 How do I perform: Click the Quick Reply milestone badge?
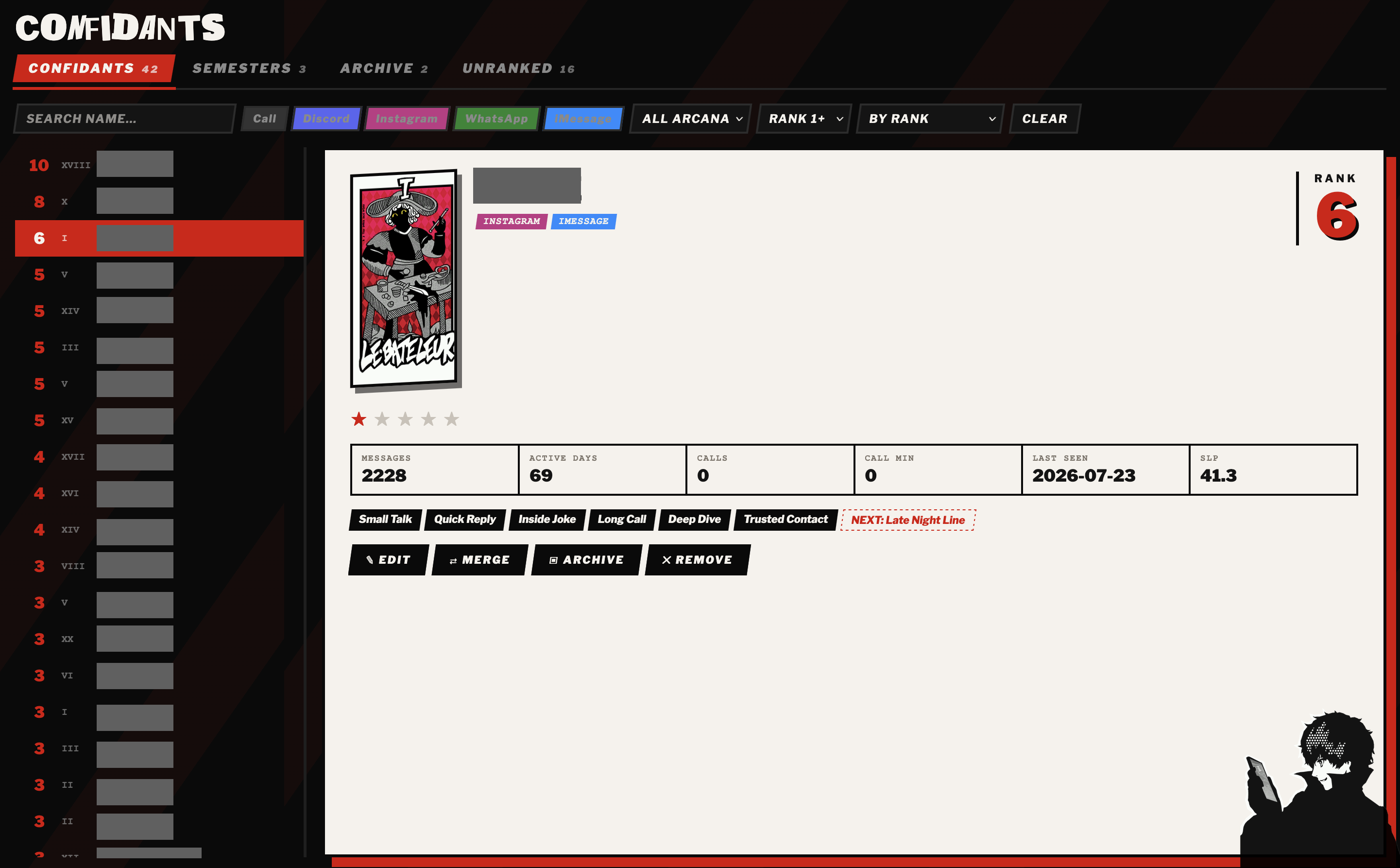coord(465,520)
